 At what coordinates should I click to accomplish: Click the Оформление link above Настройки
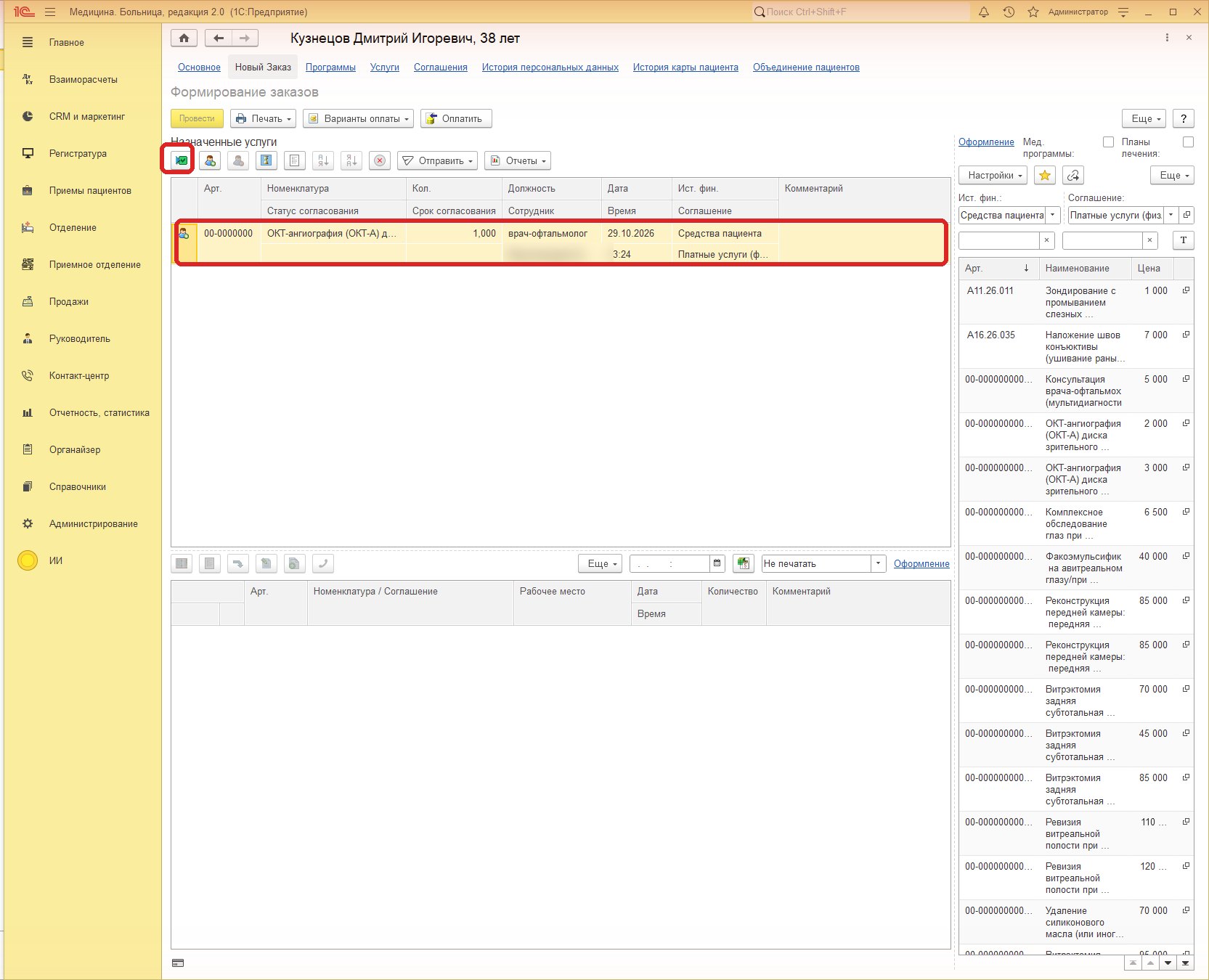click(986, 142)
